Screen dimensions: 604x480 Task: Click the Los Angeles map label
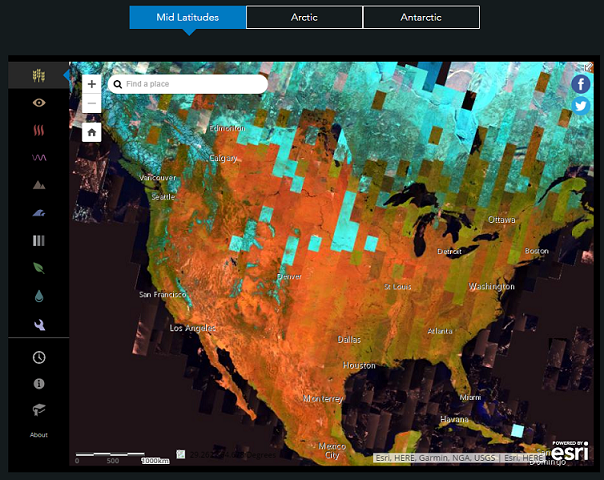(x=193, y=328)
